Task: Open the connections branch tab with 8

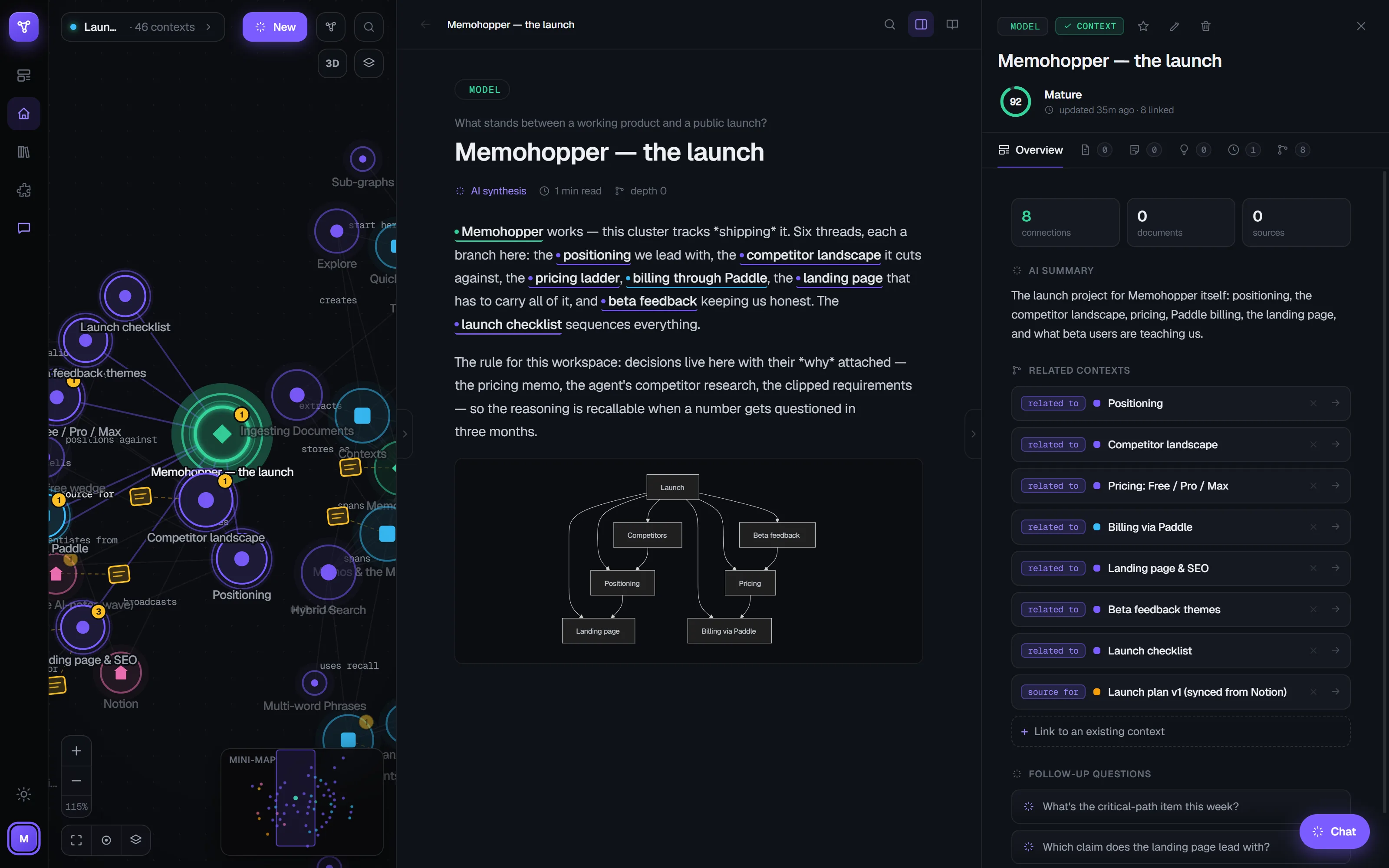Action: click(x=1294, y=150)
